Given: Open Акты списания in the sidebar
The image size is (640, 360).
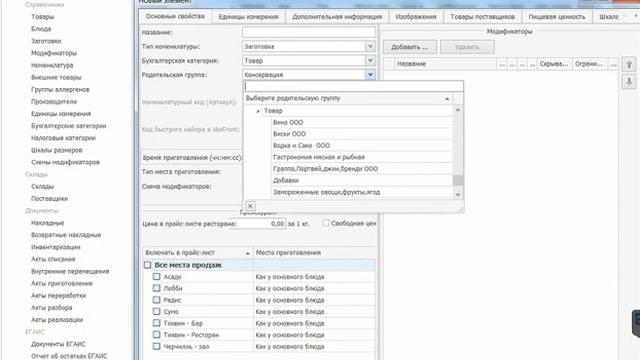Looking at the screenshot, I should coord(53,259).
